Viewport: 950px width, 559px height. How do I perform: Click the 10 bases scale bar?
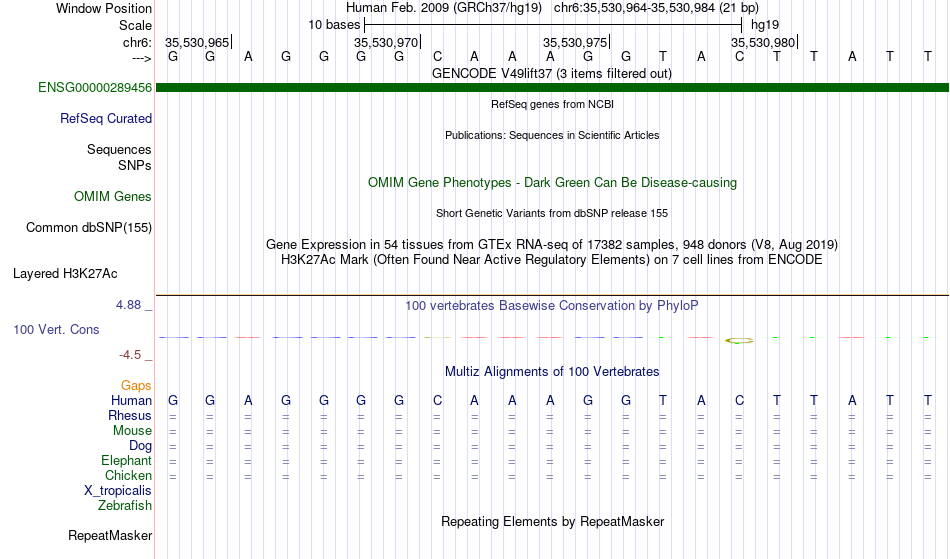(x=553, y=25)
